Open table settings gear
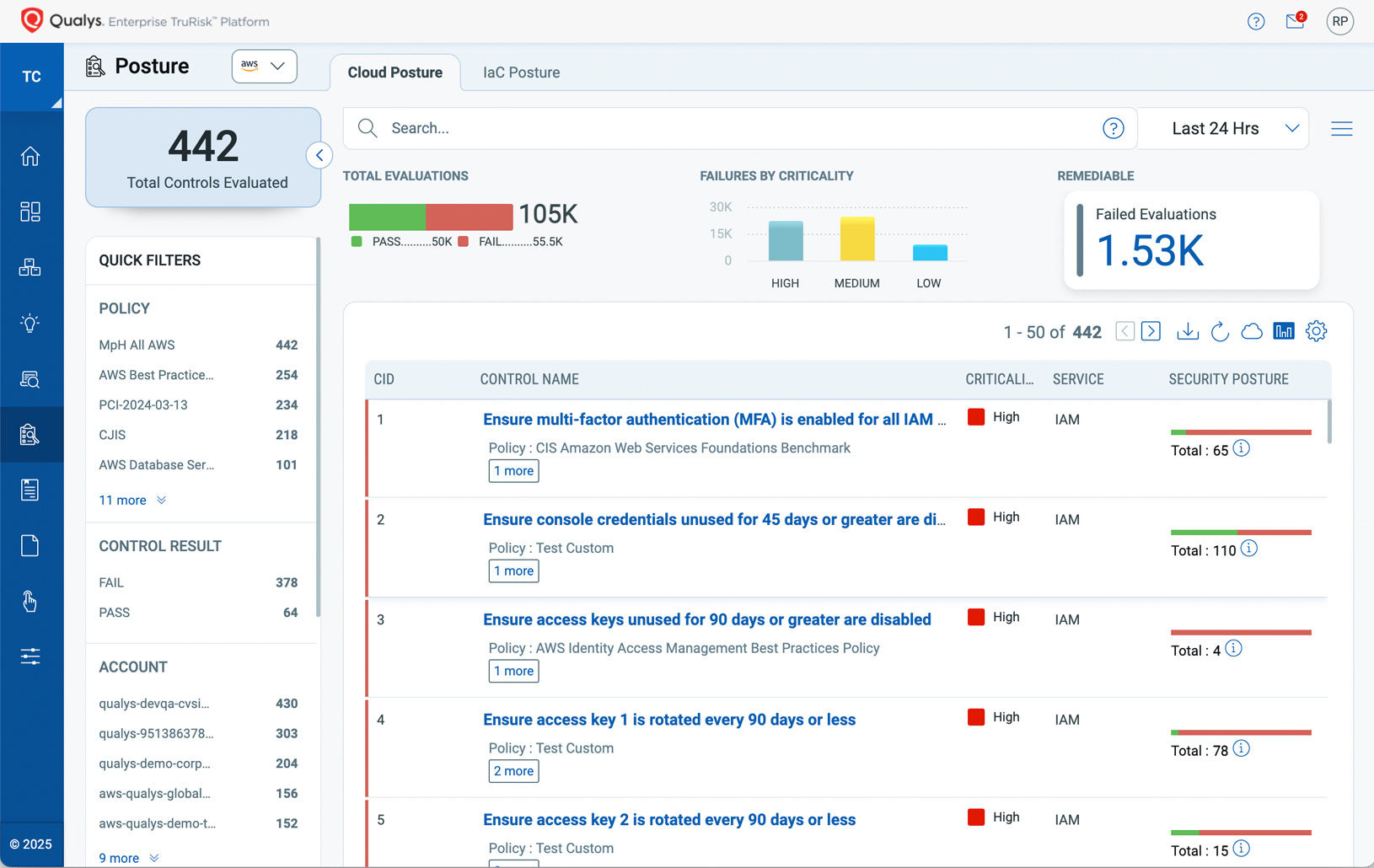The height and width of the screenshot is (868, 1374). 1316,331
